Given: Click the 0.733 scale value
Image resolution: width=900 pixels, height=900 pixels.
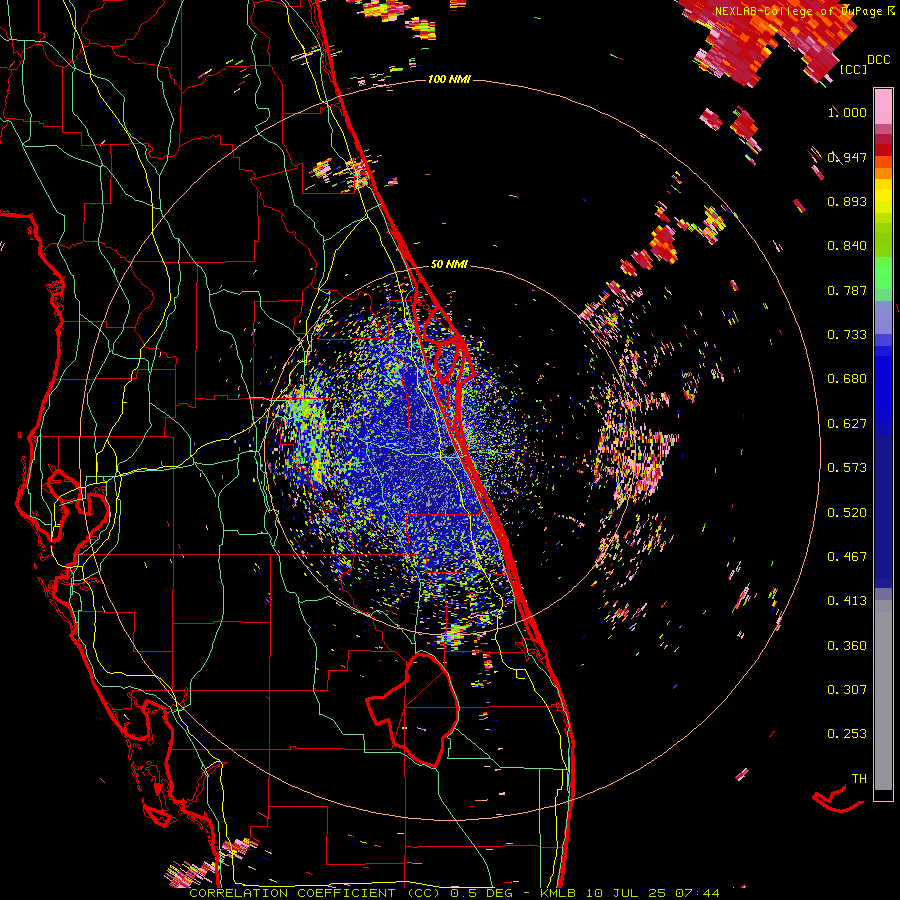Looking at the screenshot, I should 847,335.
